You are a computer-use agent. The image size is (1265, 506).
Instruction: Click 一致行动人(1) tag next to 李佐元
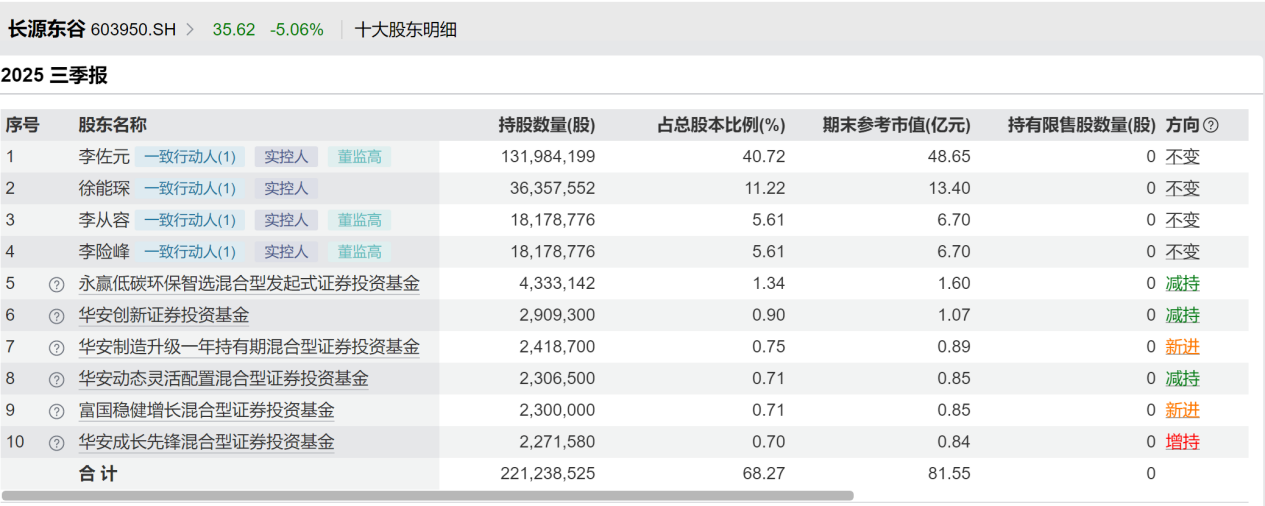190,157
